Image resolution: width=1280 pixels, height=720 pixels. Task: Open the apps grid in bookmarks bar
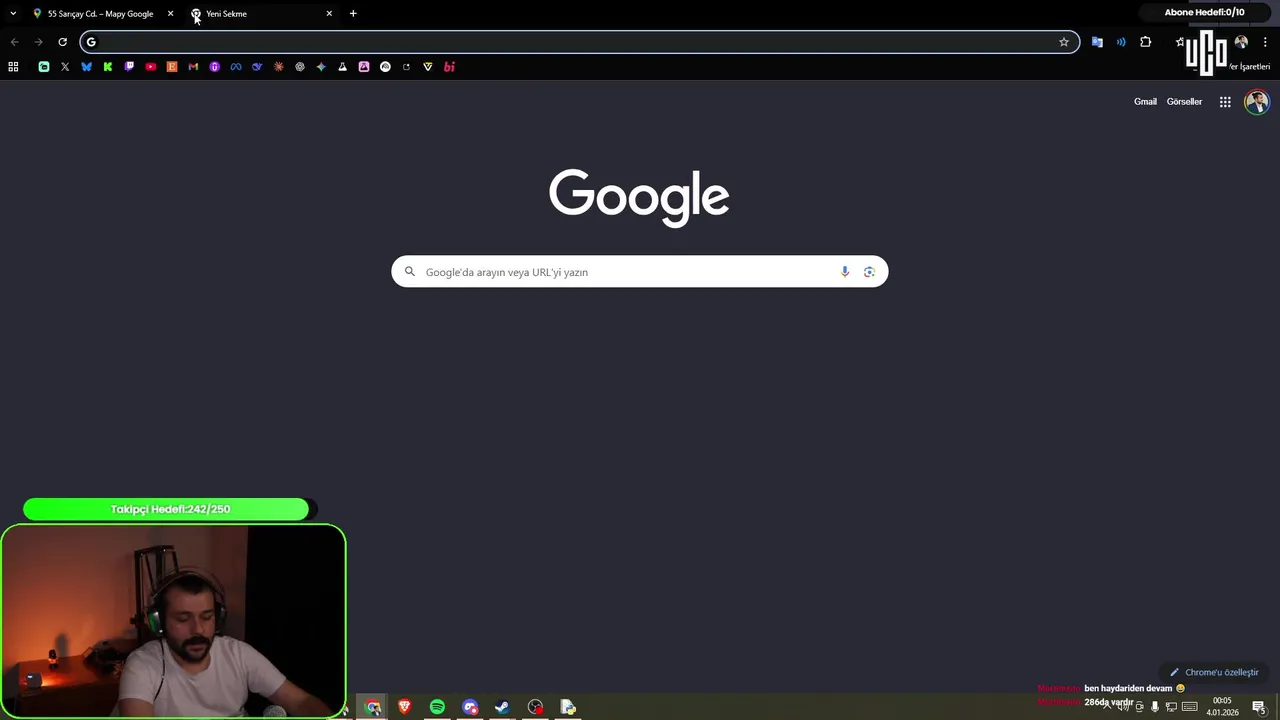tap(13, 67)
